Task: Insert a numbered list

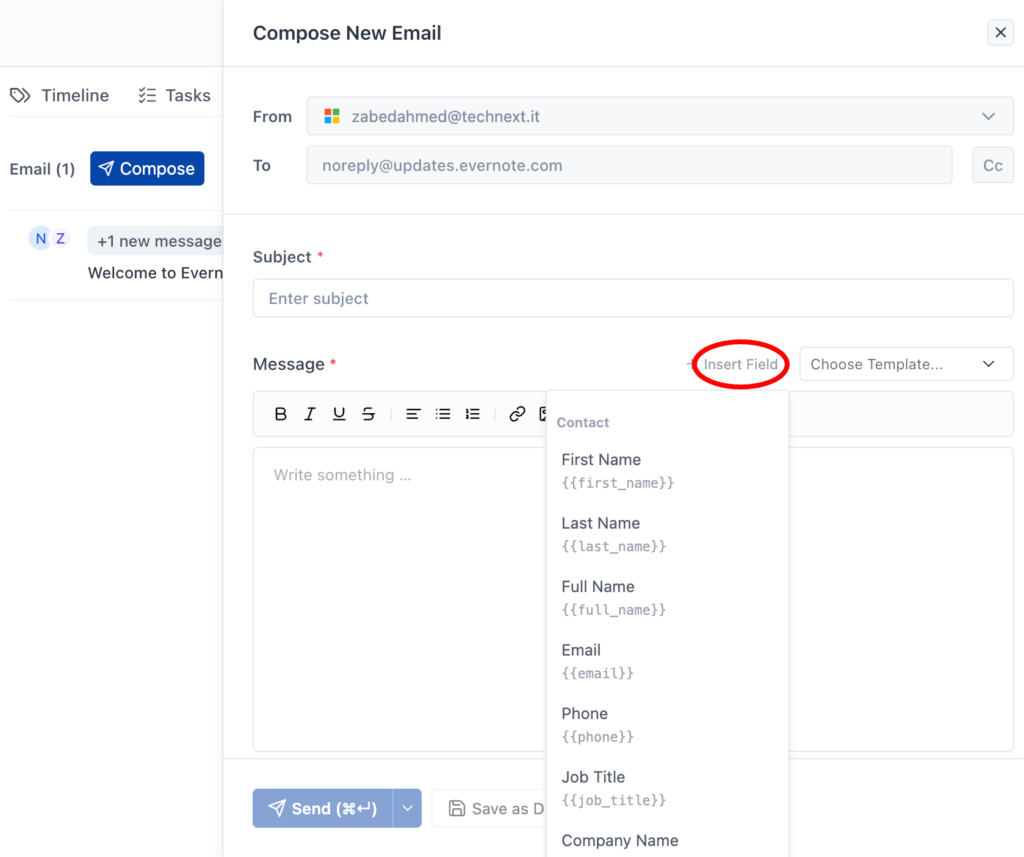Action: (472, 413)
